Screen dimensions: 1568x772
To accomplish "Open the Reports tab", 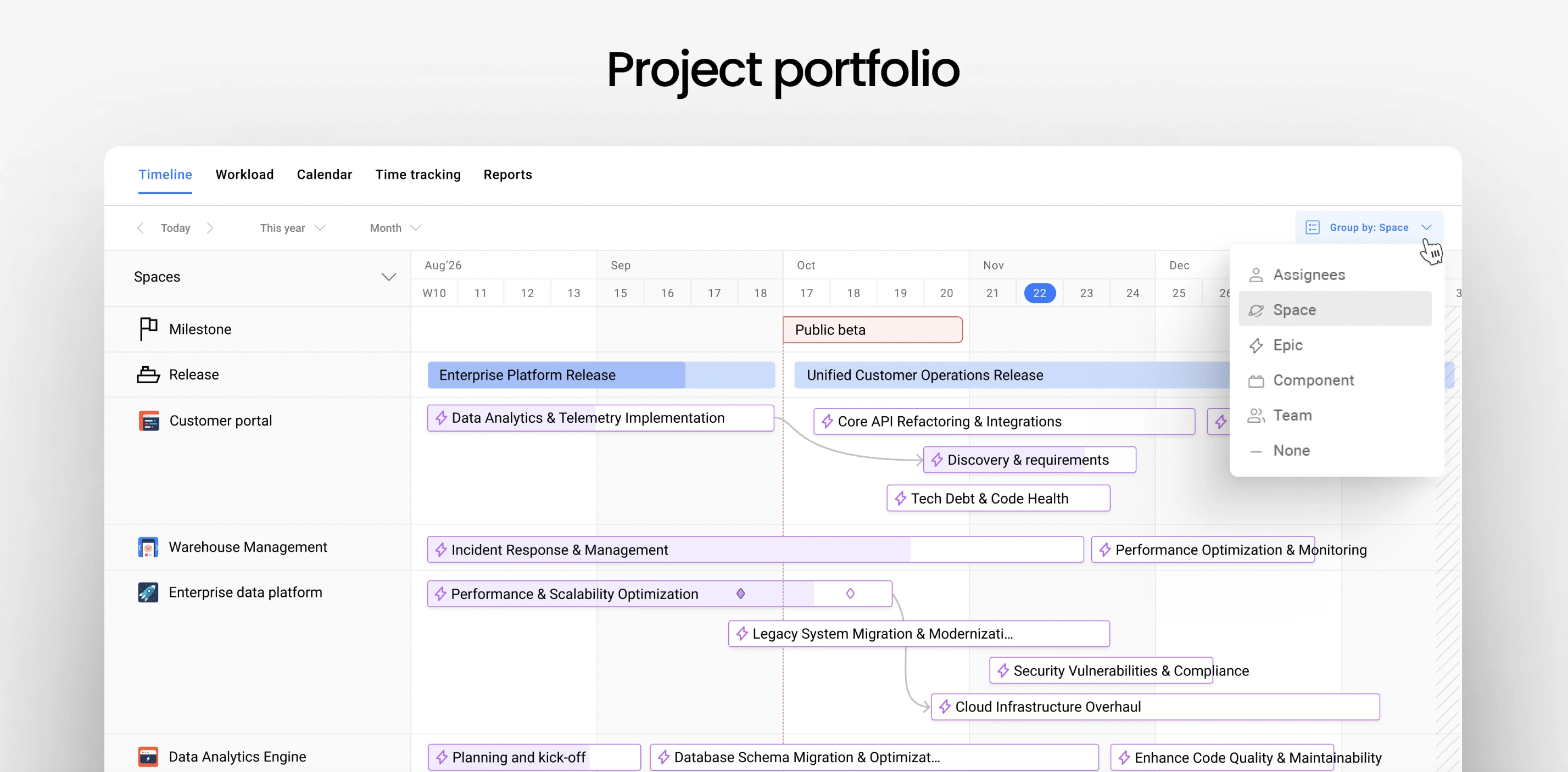I will coord(507,175).
